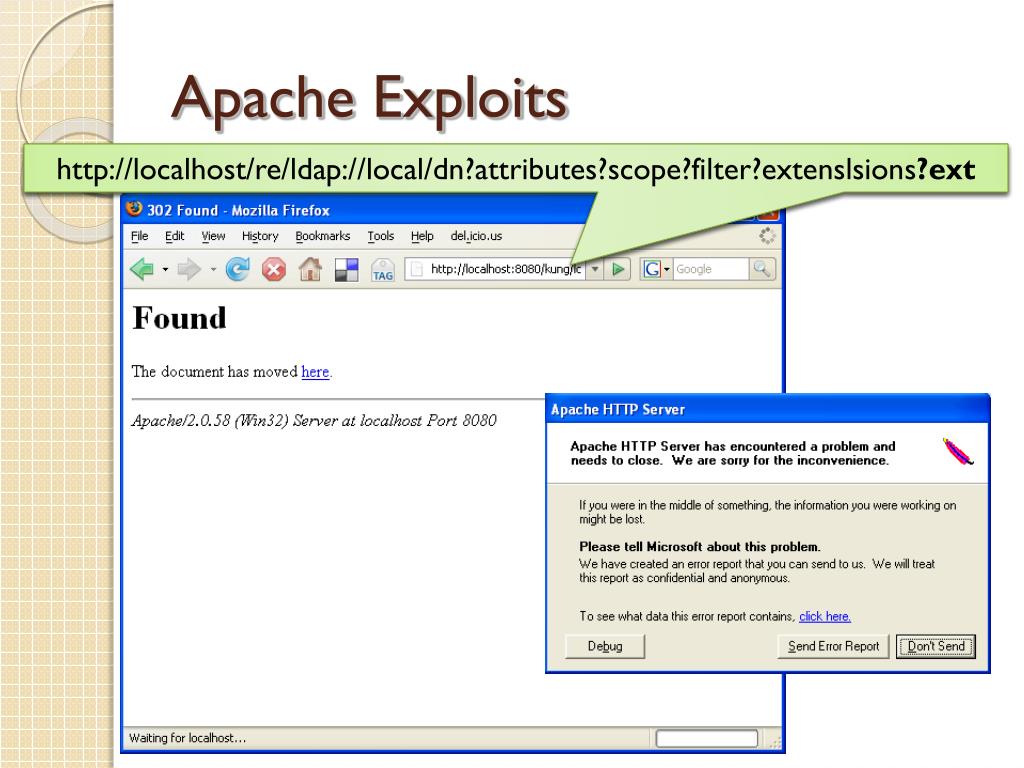This screenshot has height=768, width=1024.
Task: Click 'Please tell Microsoft about this problem.' text
Action: click(x=699, y=547)
